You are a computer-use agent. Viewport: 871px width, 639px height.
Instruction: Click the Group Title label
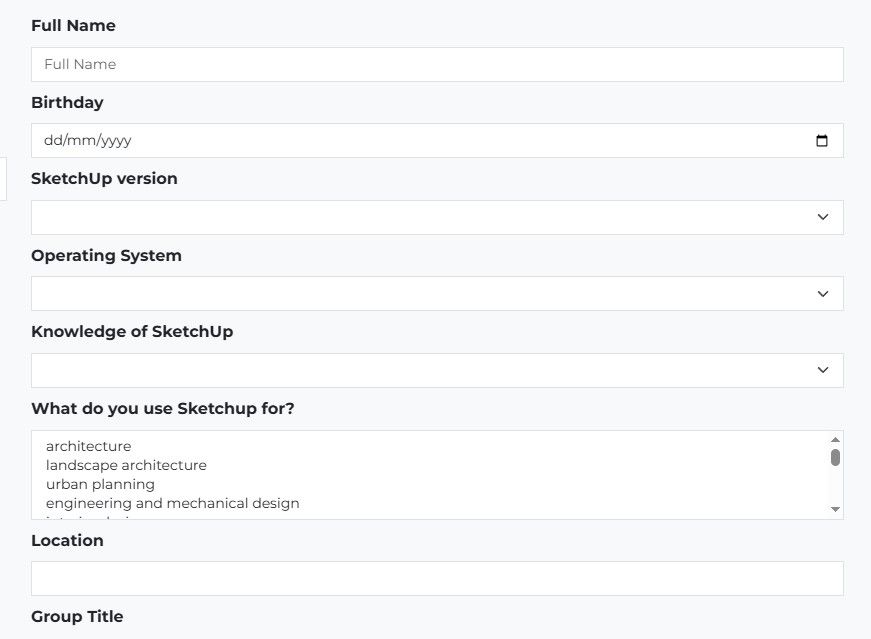point(77,616)
